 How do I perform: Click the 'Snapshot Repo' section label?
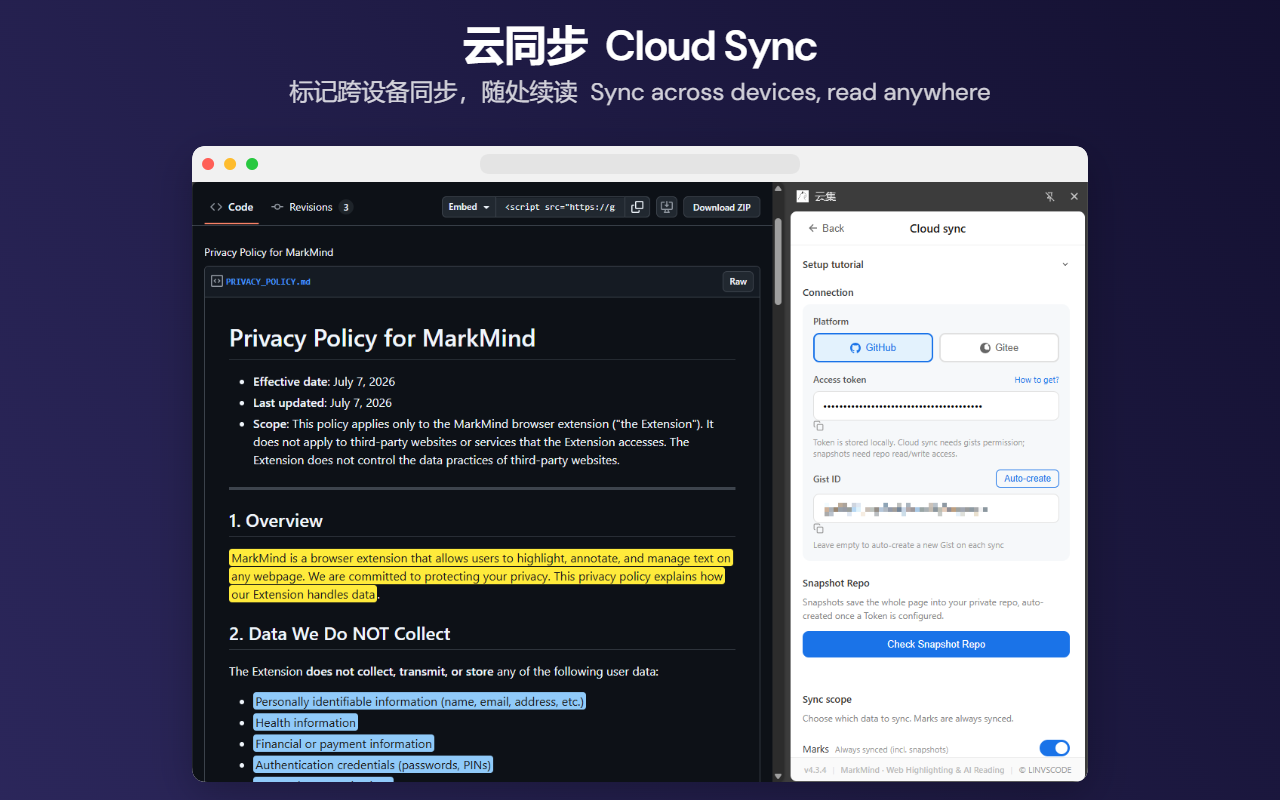tap(836, 583)
